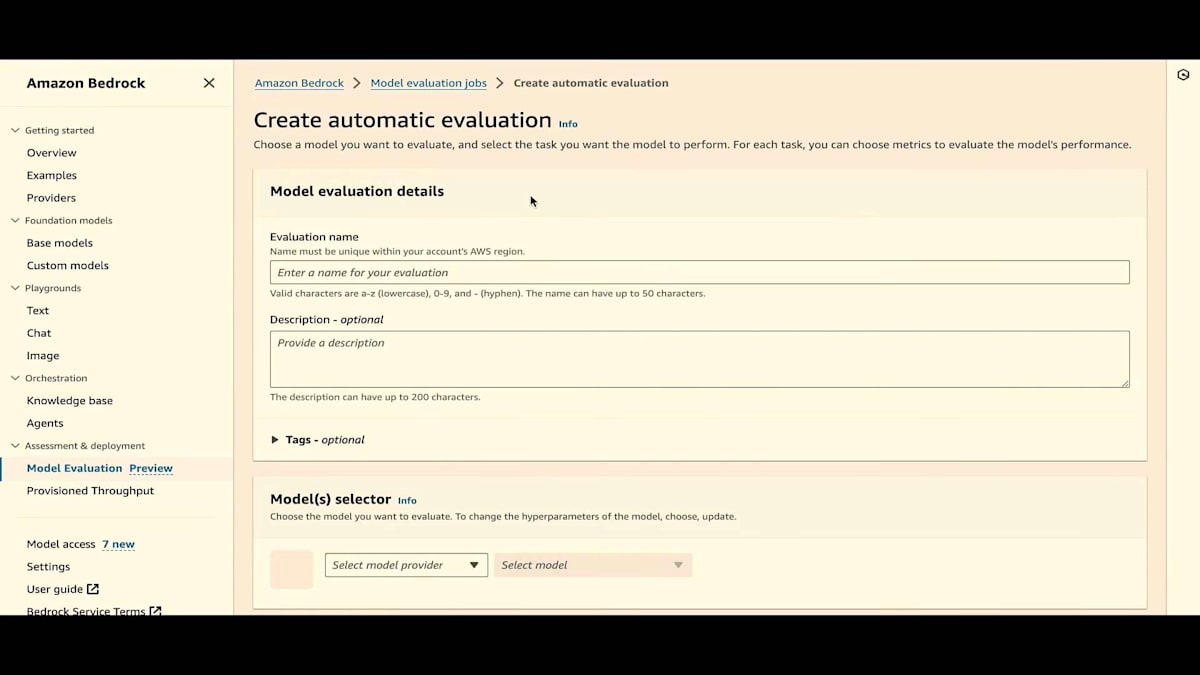Image resolution: width=1200 pixels, height=675 pixels.
Task: Focus the Evaluation name input field
Action: coord(700,272)
